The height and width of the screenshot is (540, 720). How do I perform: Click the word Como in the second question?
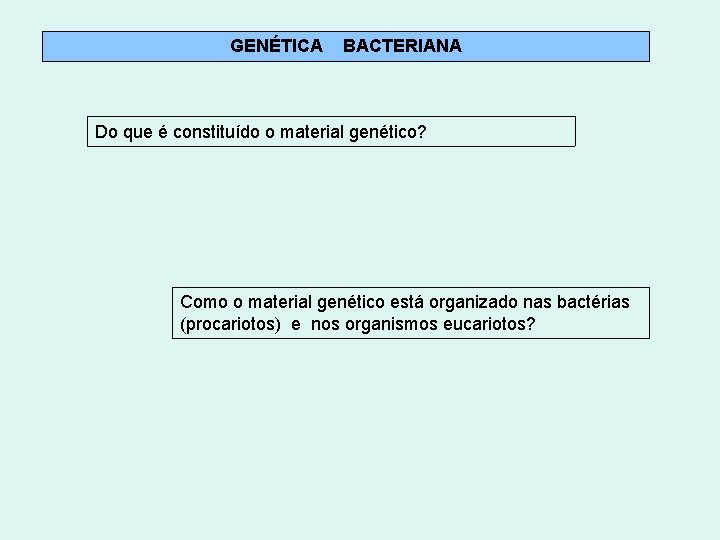pyautogui.click(x=200, y=302)
